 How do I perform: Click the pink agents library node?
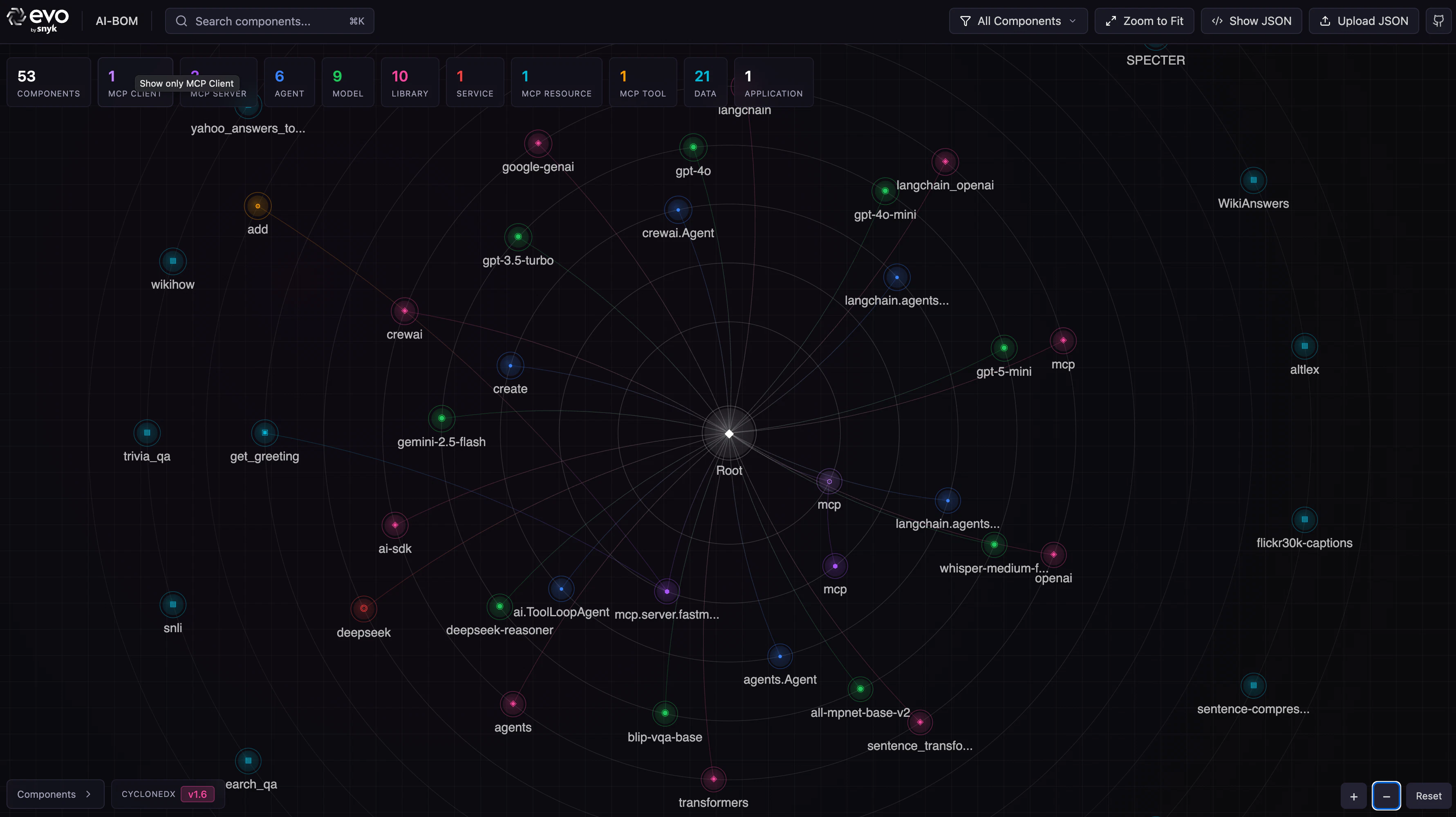point(513,704)
